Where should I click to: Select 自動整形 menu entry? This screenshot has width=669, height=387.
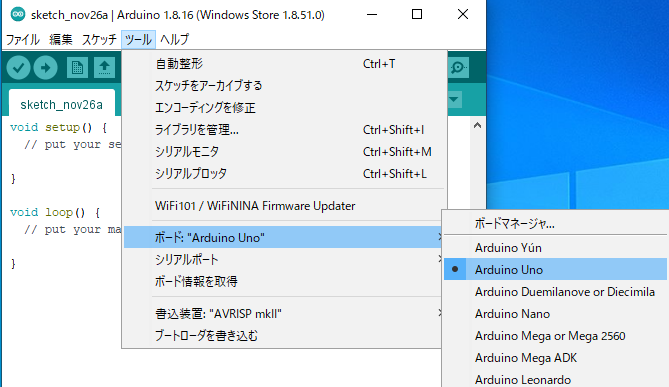(x=284, y=64)
